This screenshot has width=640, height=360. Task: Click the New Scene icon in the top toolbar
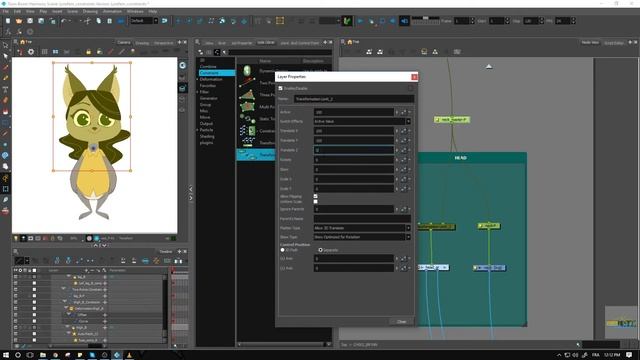click(8, 21)
